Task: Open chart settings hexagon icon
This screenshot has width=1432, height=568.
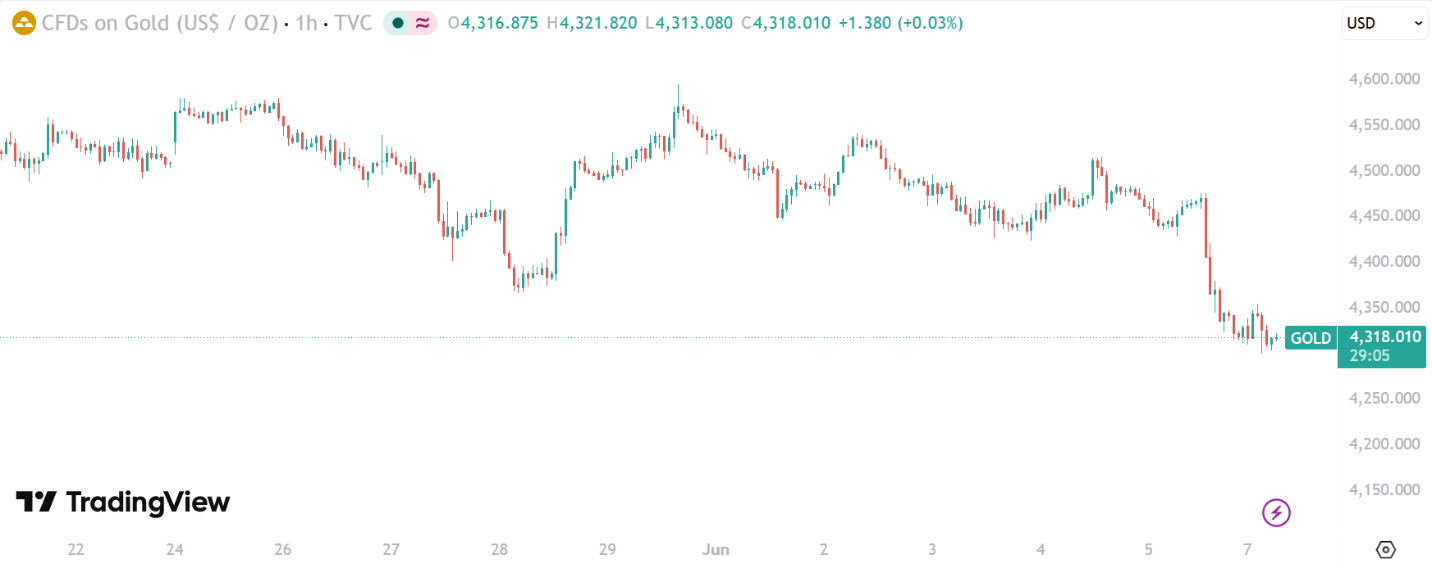Action: point(1386,549)
